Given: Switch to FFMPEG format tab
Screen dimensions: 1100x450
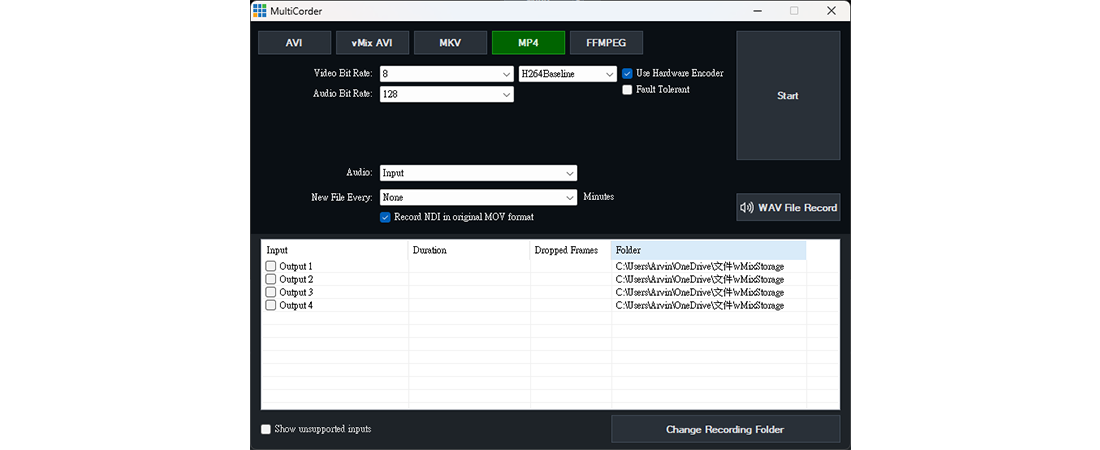Looking at the screenshot, I should (x=606, y=42).
